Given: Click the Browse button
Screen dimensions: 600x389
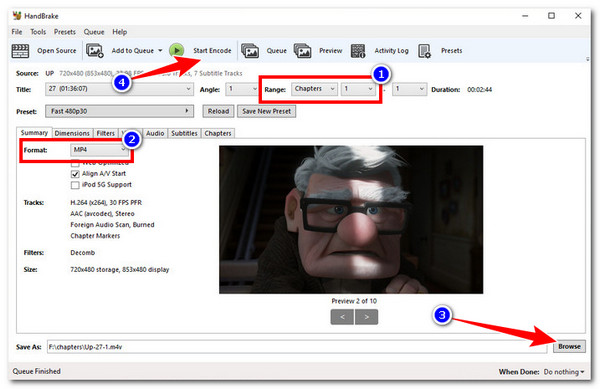Looking at the screenshot, I should 569,347.
